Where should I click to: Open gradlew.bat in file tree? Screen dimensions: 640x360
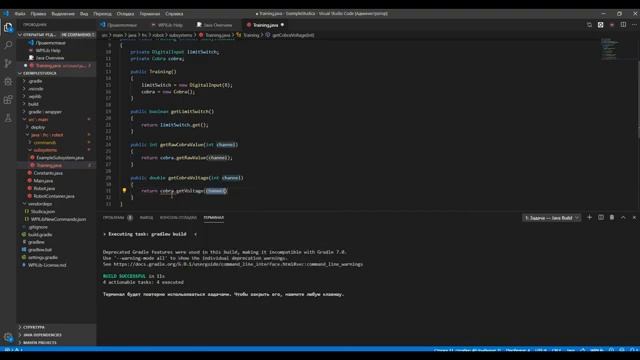[40, 250]
